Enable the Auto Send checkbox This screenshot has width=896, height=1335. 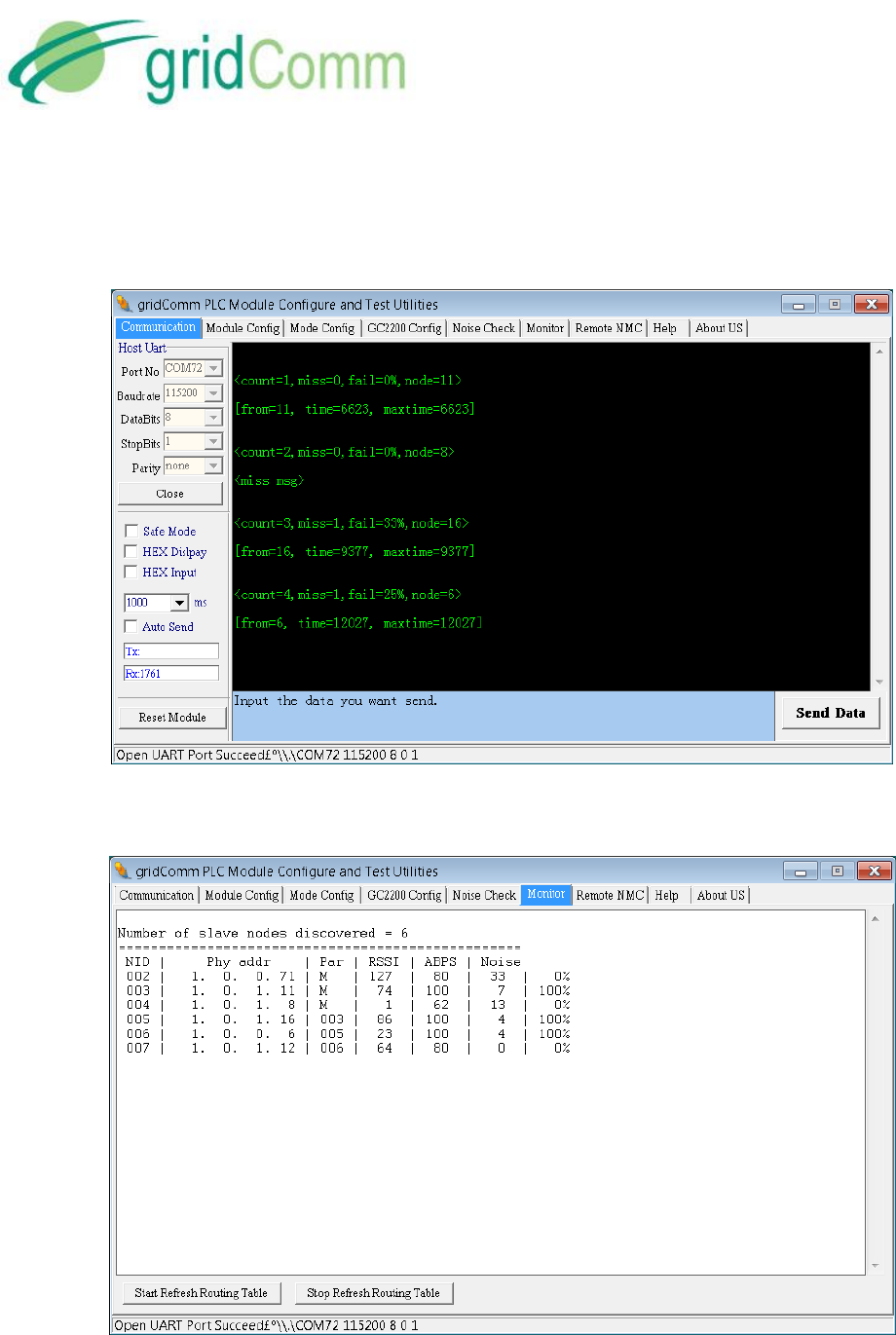pos(131,627)
